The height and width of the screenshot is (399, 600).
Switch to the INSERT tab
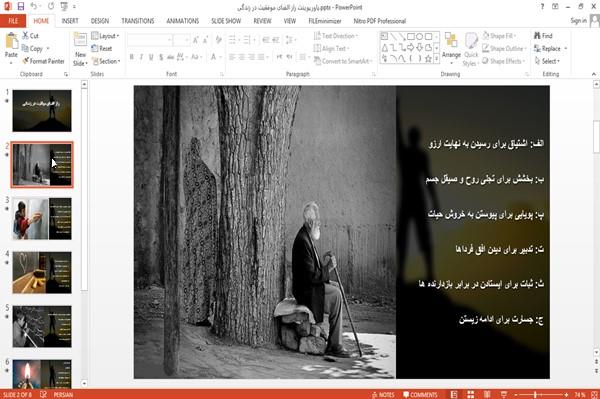click(70, 21)
